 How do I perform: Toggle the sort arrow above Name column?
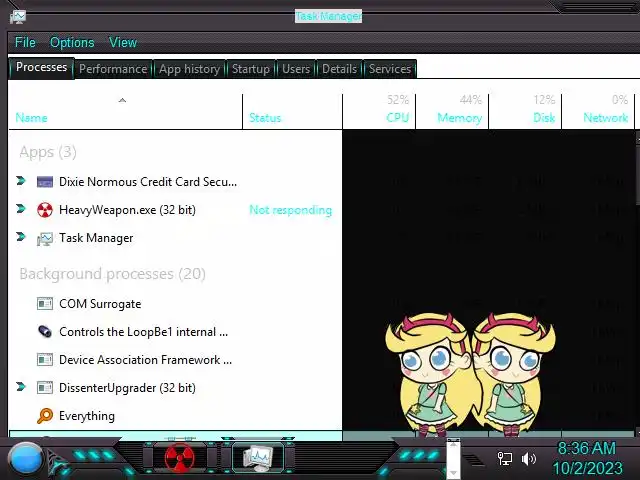click(122, 100)
